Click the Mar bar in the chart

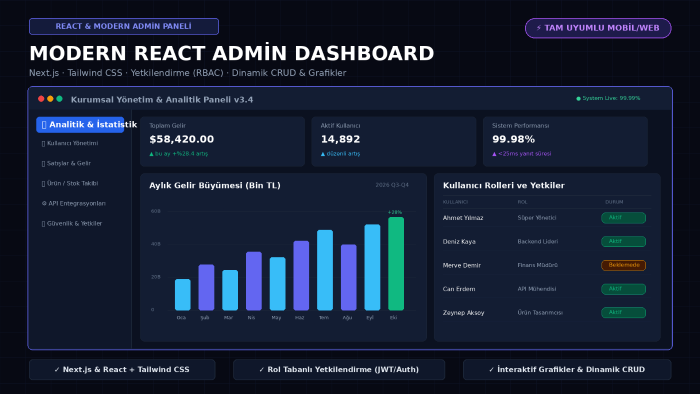tap(230, 290)
